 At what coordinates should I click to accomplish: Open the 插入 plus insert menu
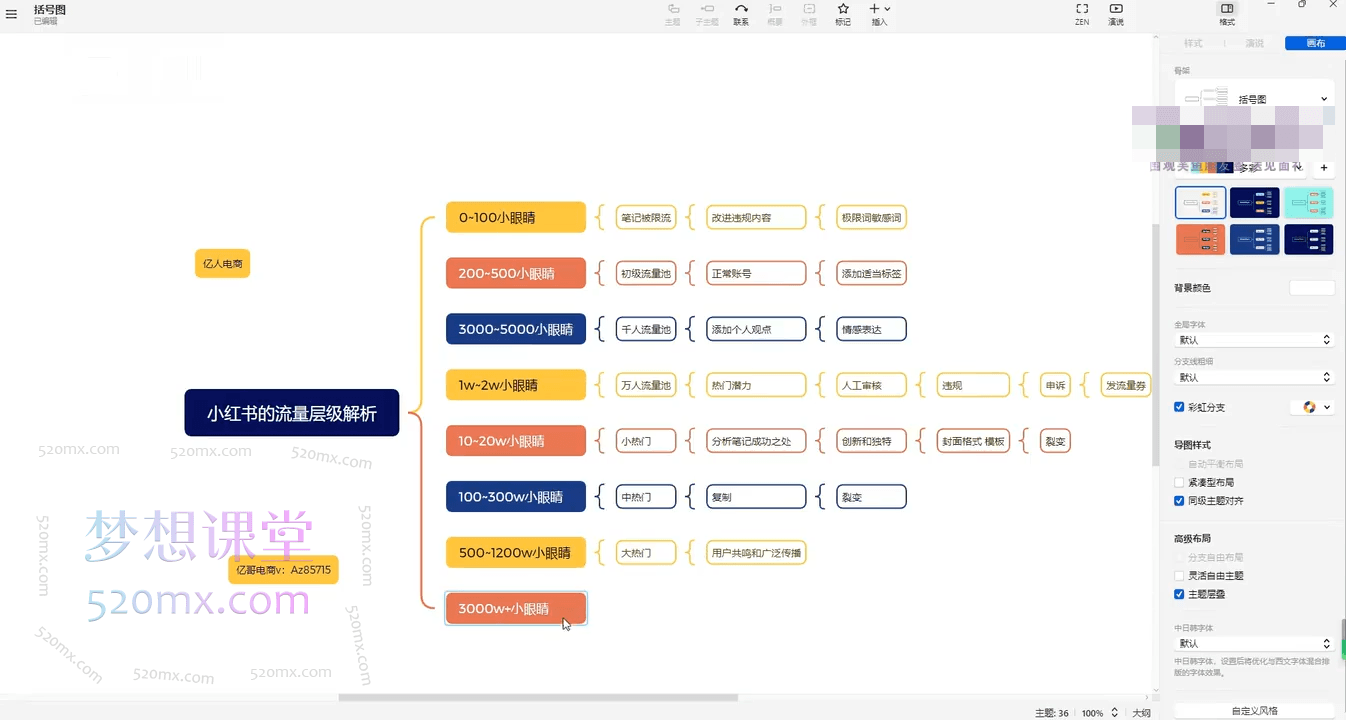pyautogui.click(x=879, y=13)
